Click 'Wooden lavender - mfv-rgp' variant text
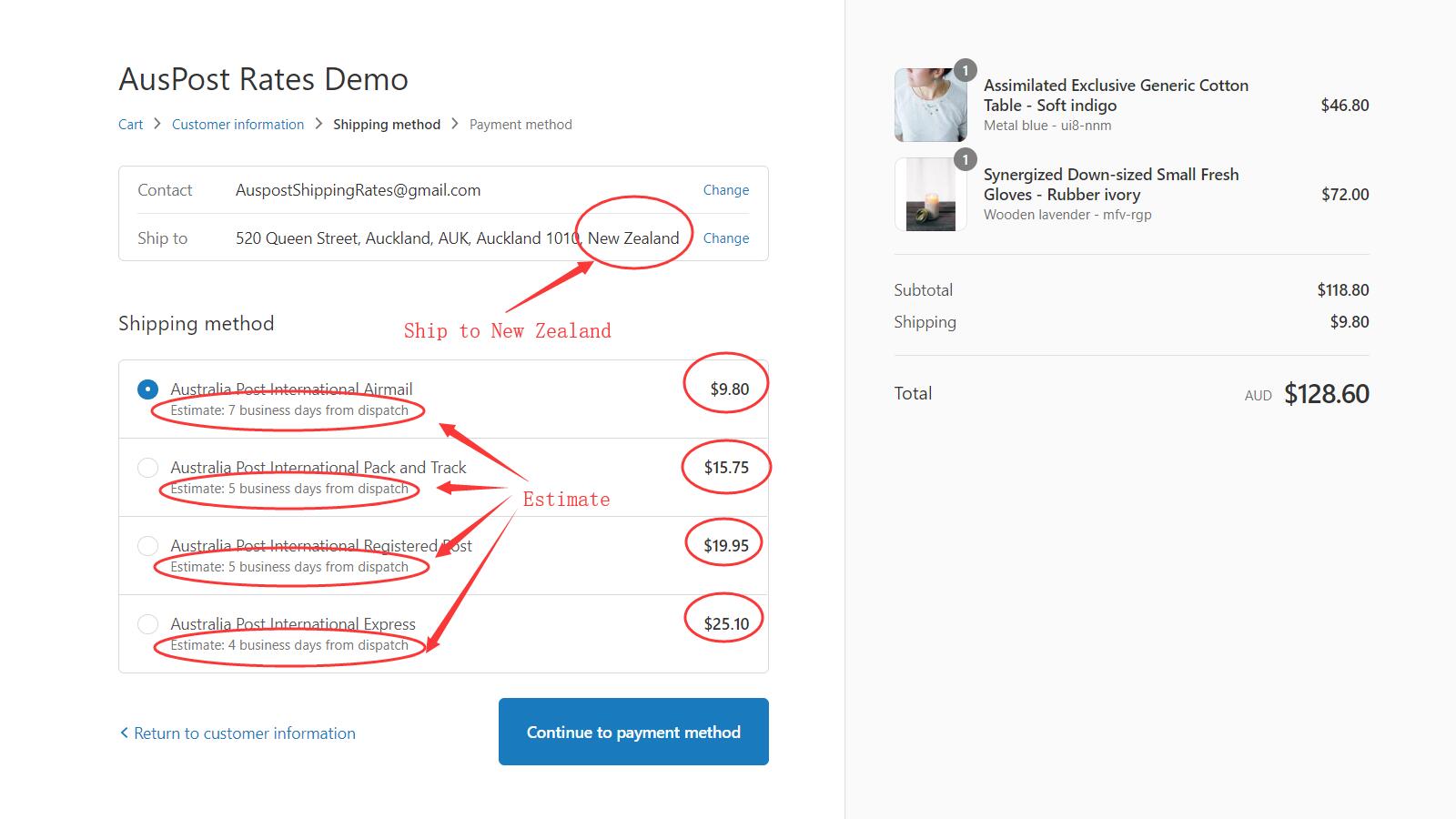 coord(1067,215)
